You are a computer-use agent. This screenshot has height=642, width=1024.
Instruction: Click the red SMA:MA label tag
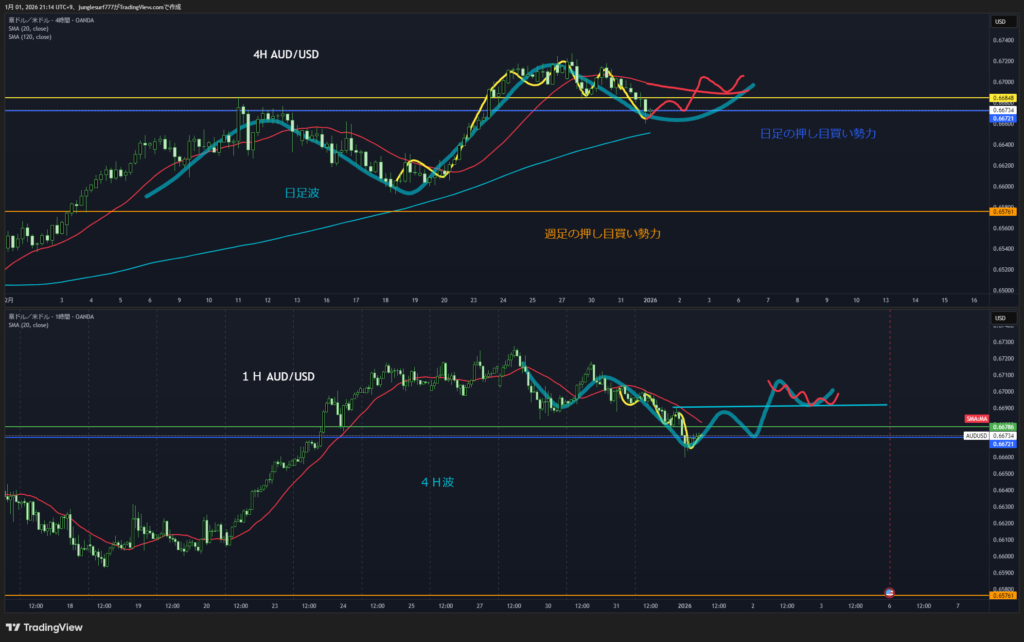(976, 417)
